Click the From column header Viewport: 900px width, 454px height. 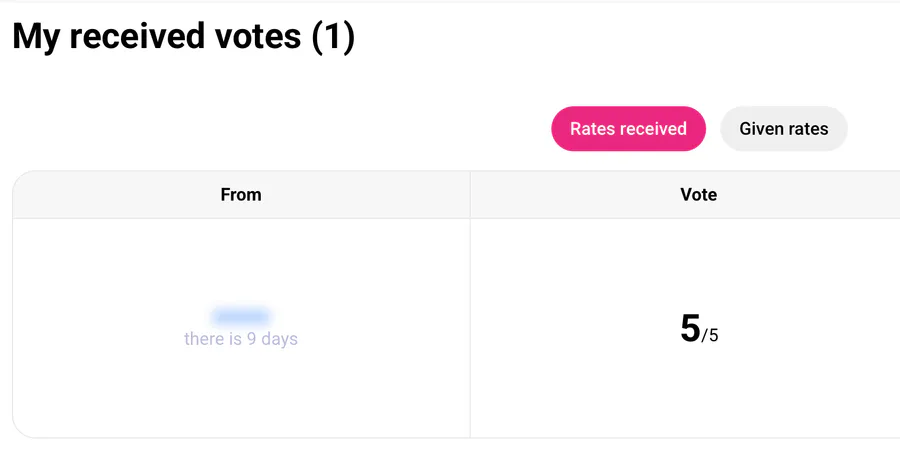pyautogui.click(x=241, y=195)
